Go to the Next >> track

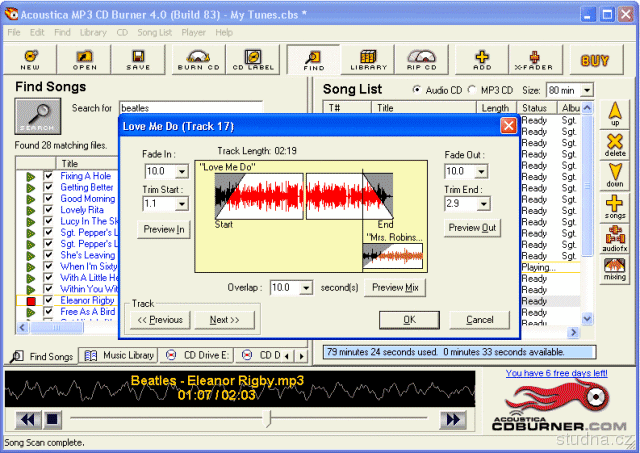[224, 320]
